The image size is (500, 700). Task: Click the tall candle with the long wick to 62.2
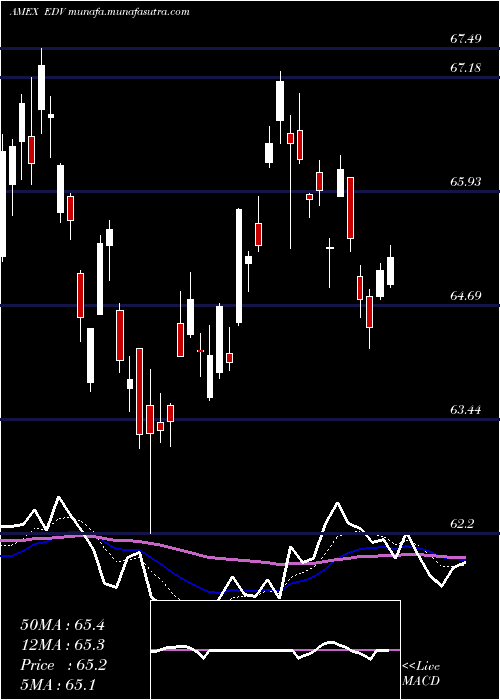(150, 451)
